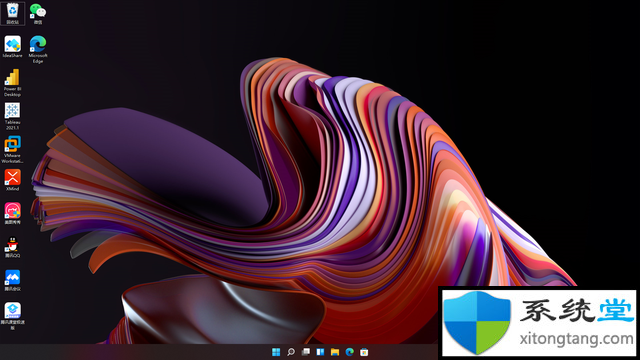Launch Edge from the taskbar
The height and width of the screenshot is (360, 640).
(x=349, y=352)
